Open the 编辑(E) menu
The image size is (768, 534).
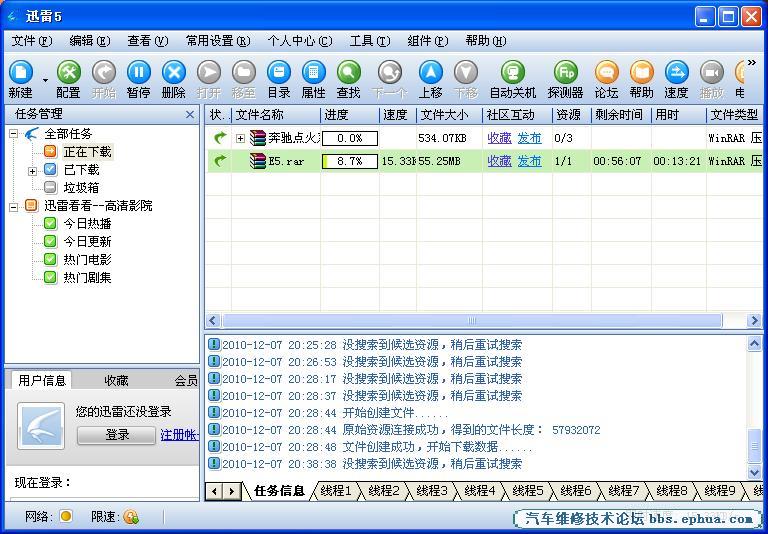90,41
